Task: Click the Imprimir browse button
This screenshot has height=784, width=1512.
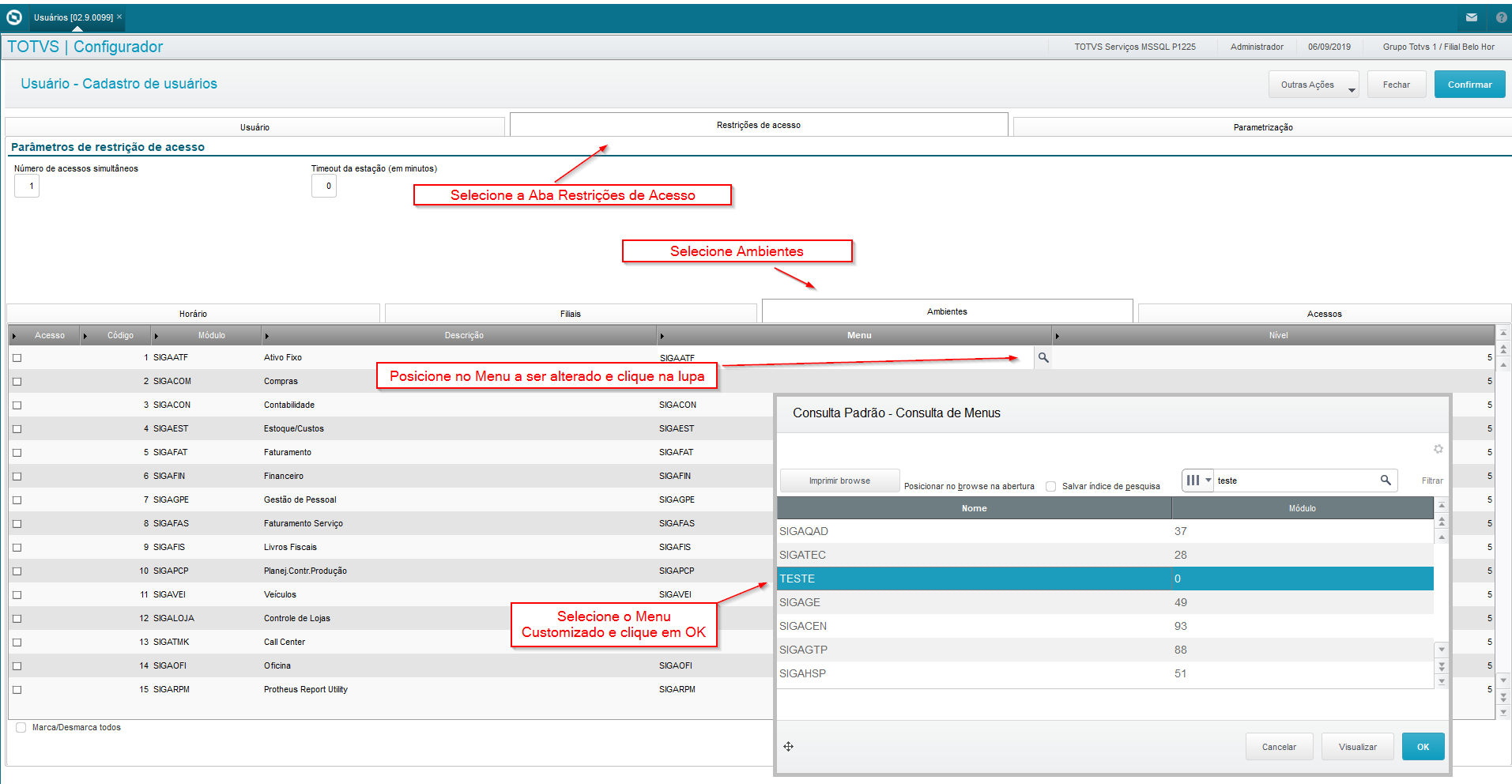Action: pos(839,481)
